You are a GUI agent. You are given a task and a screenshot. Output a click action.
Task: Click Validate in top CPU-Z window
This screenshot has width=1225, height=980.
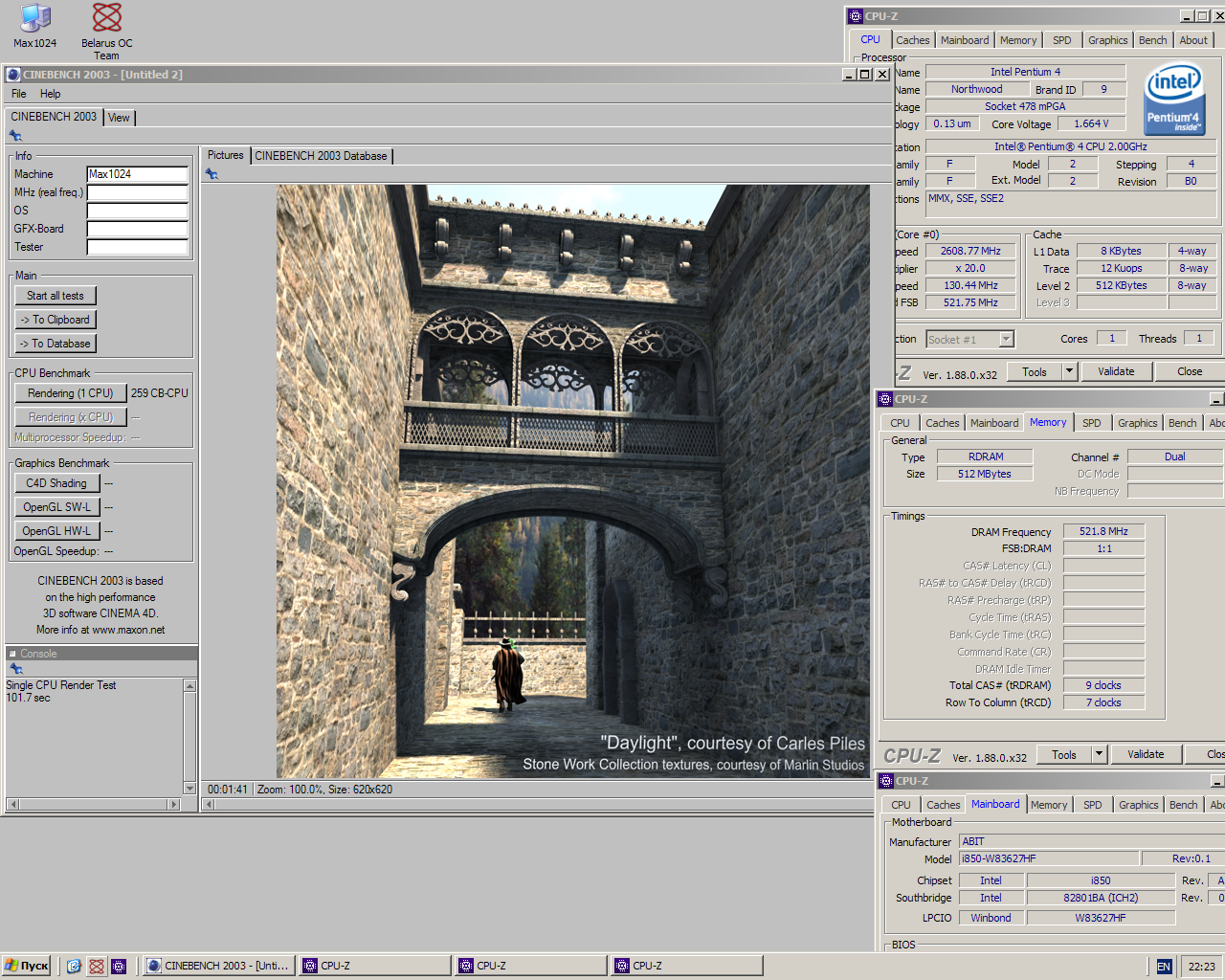click(x=1116, y=371)
